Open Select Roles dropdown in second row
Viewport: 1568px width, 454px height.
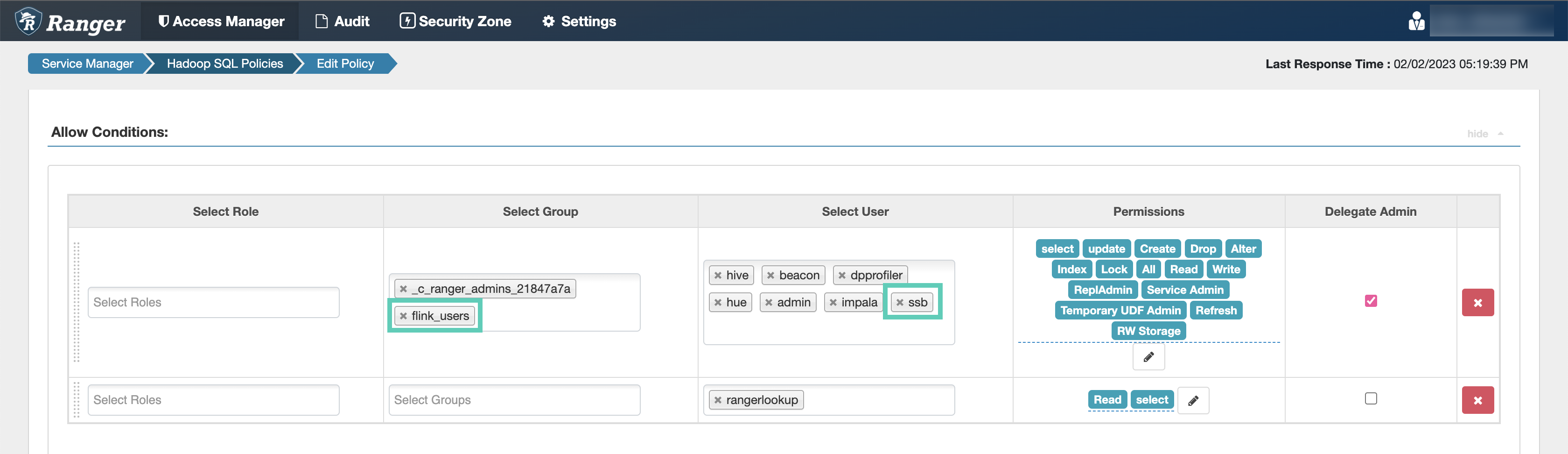coord(213,400)
